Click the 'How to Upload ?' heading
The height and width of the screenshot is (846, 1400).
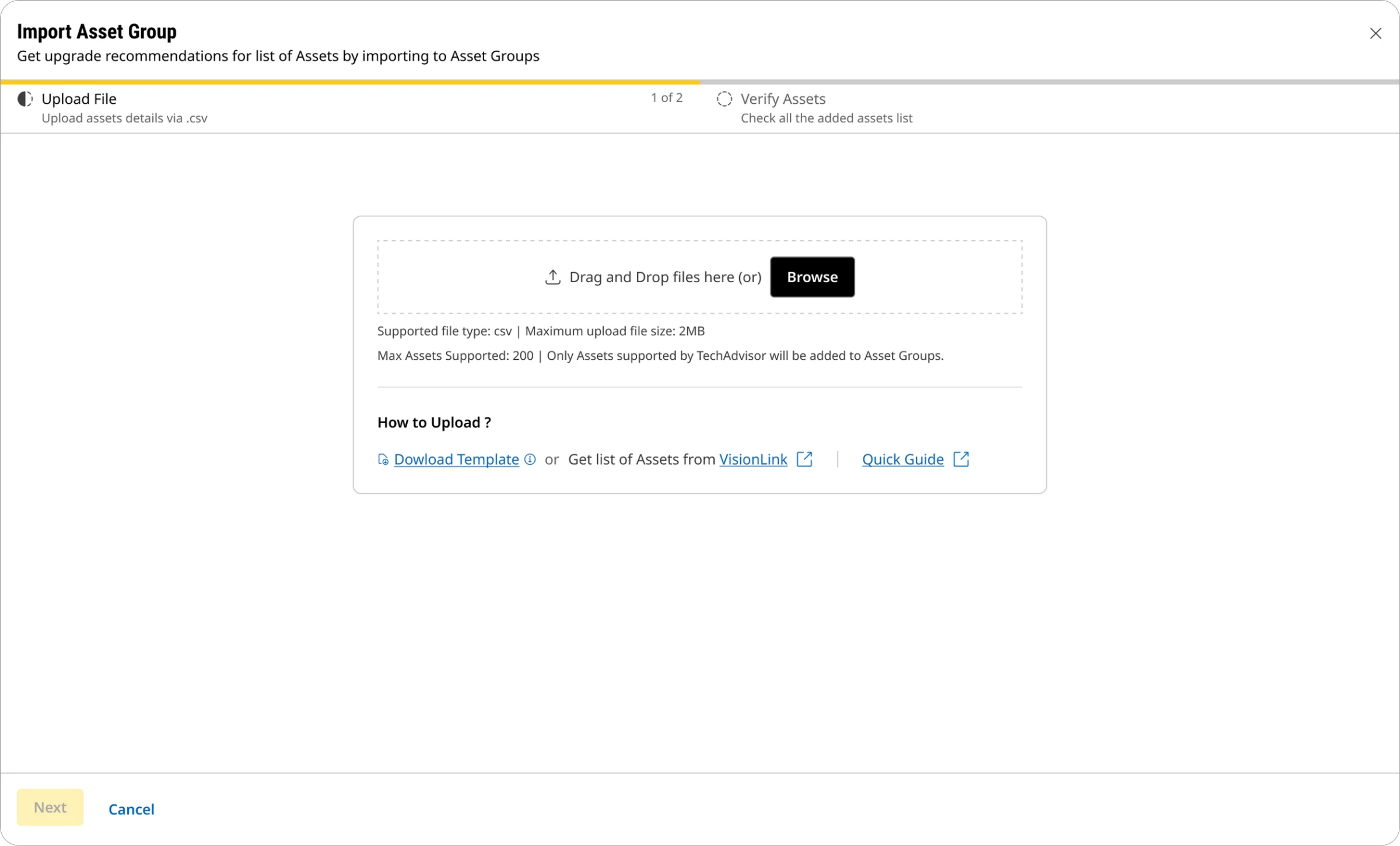pos(434,423)
